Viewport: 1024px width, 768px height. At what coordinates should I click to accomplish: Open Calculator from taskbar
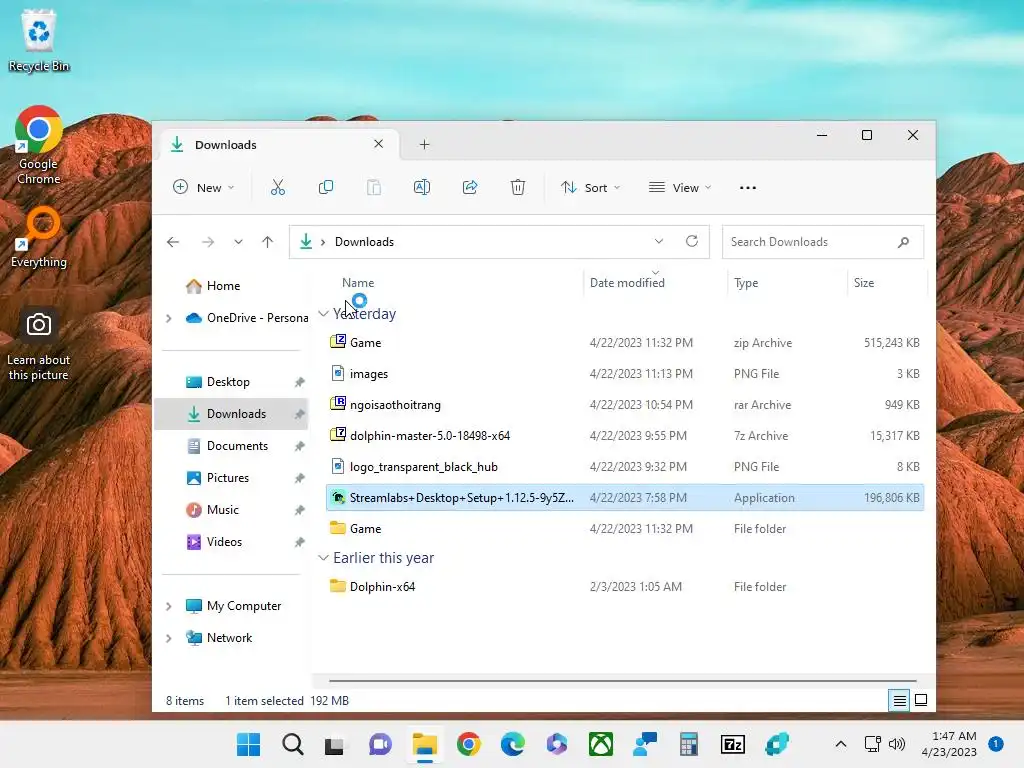click(x=688, y=744)
